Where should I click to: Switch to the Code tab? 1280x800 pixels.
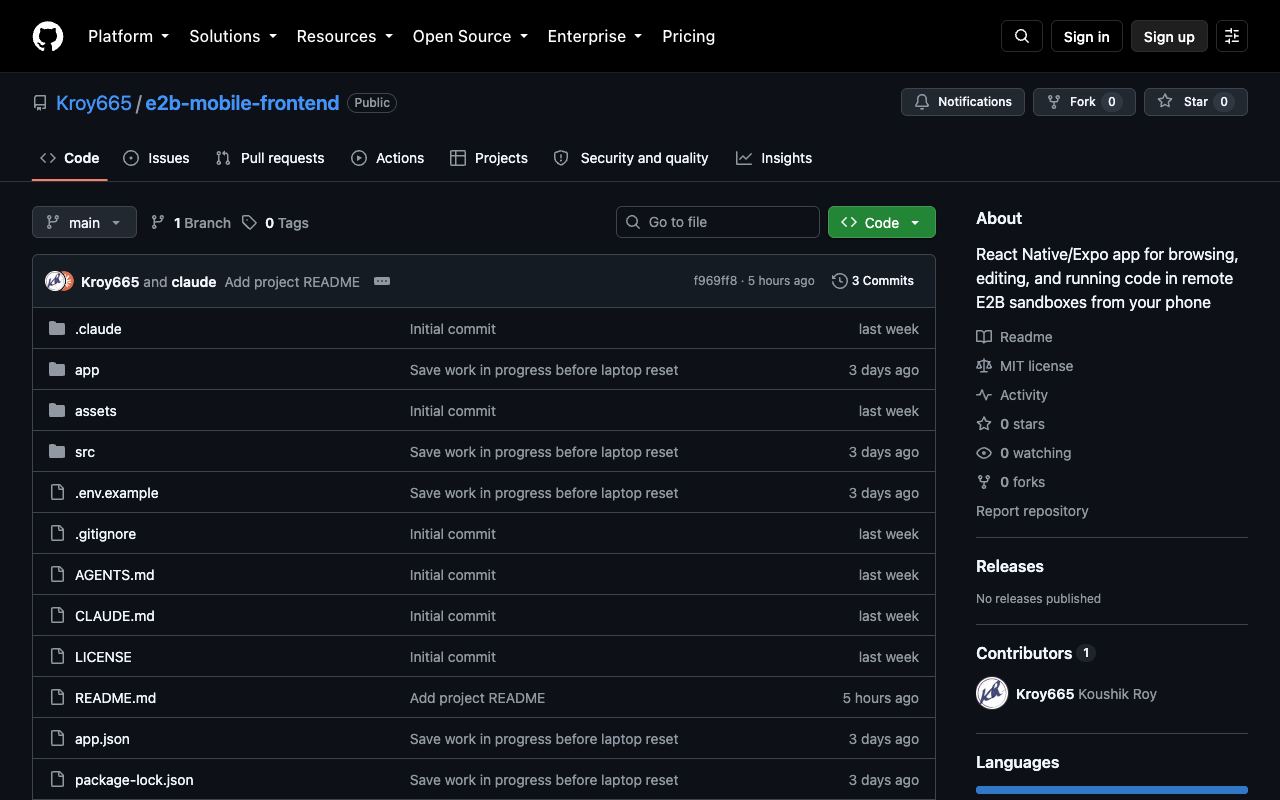click(x=70, y=158)
